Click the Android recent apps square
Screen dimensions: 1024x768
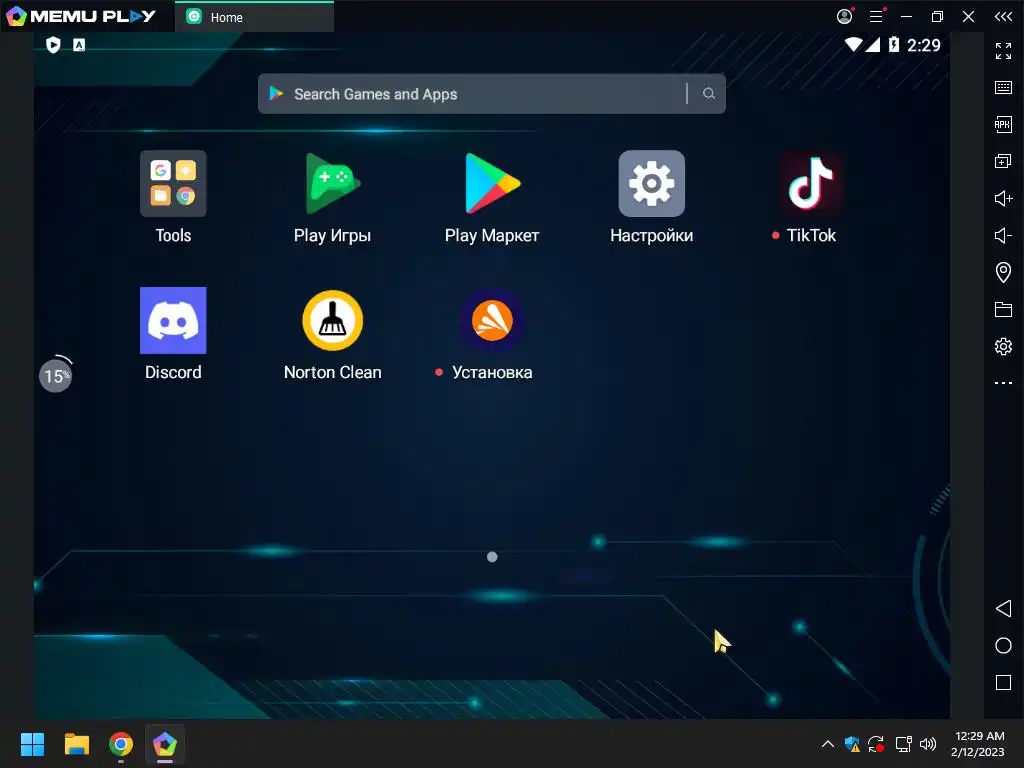(x=1003, y=682)
